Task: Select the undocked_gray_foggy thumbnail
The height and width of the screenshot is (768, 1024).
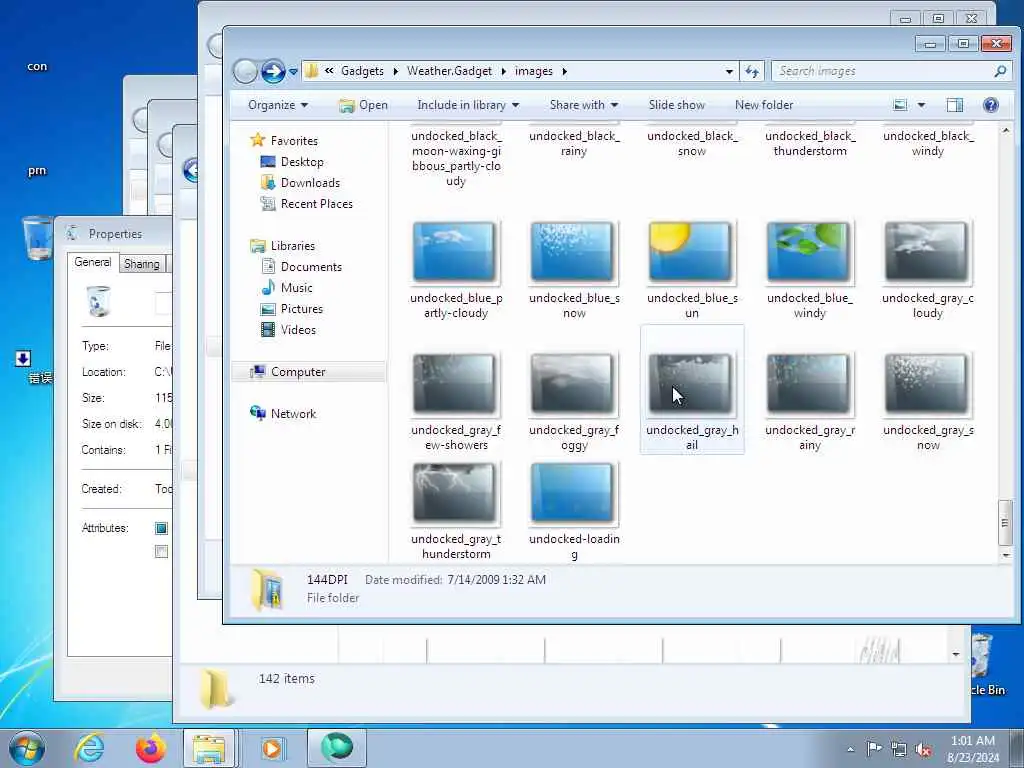Action: [x=573, y=384]
